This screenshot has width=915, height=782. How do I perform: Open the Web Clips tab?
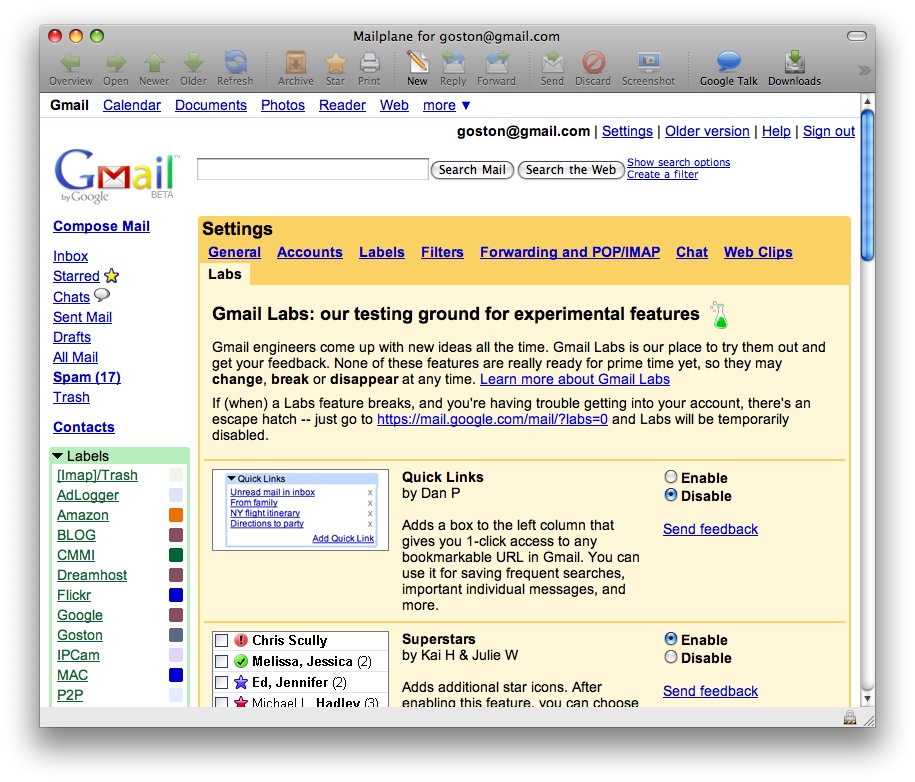759,252
